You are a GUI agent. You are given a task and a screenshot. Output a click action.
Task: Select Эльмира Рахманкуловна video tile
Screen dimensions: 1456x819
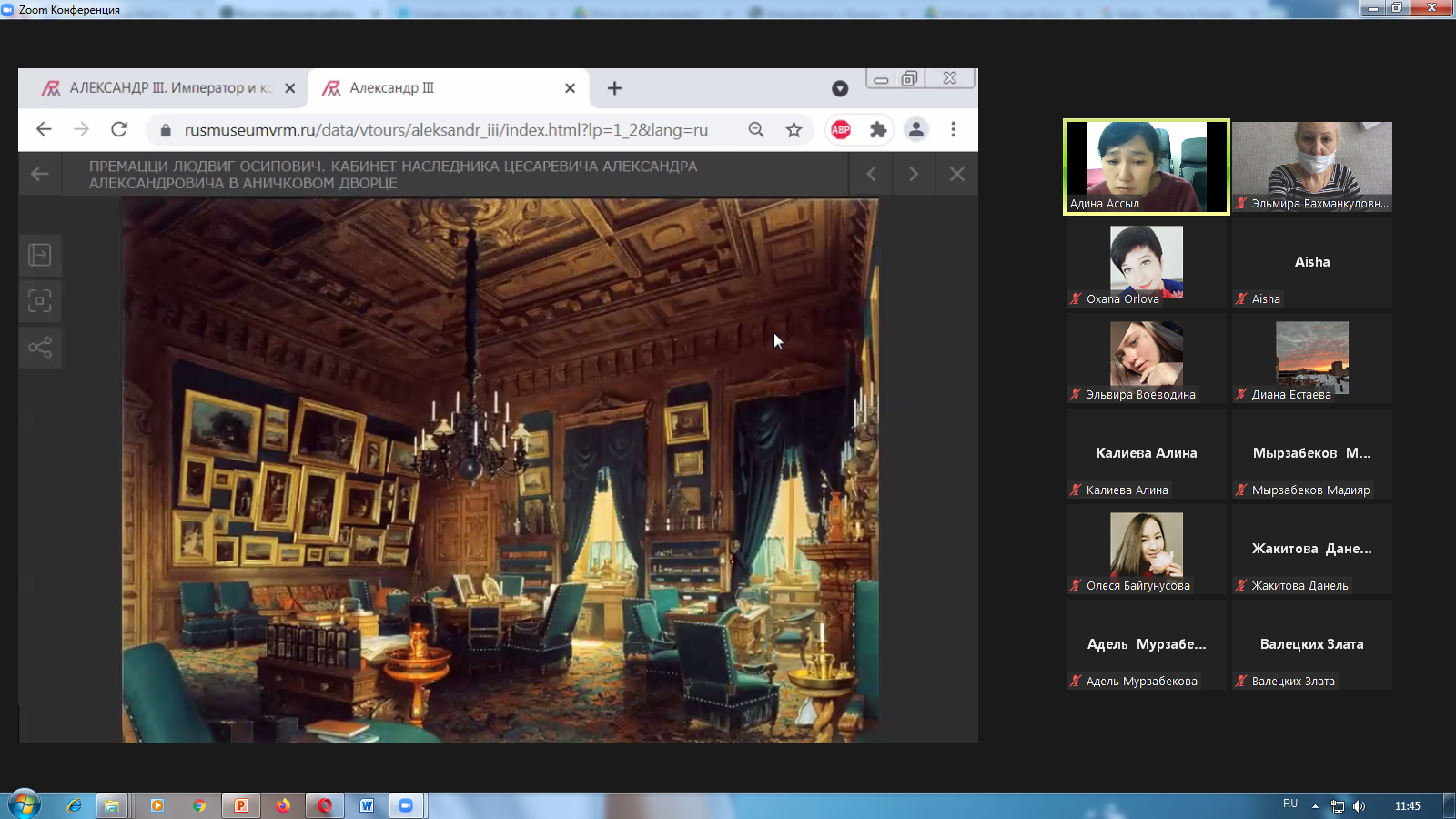(x=1312, y=167)
